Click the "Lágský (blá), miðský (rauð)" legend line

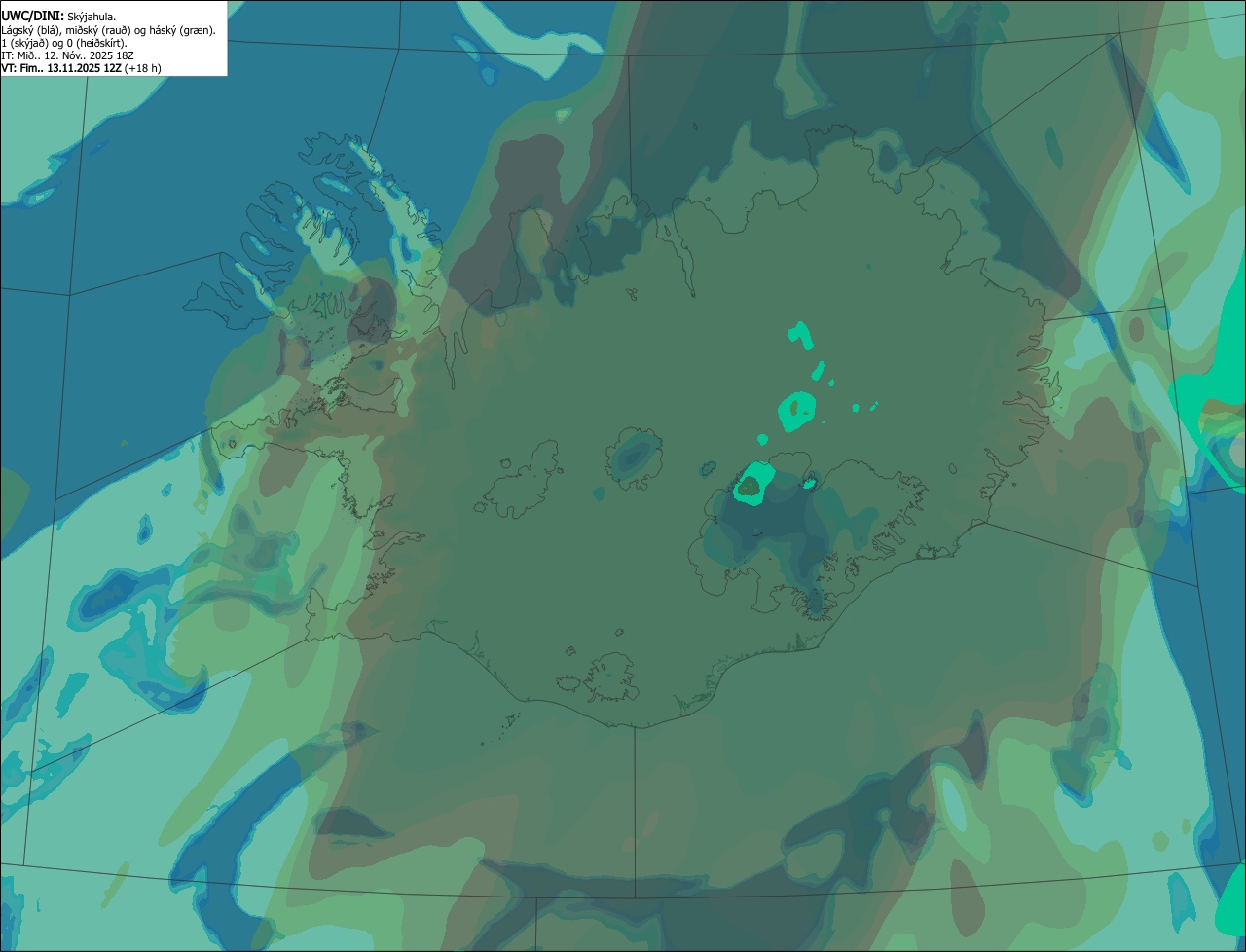click(x=108, y=30)
